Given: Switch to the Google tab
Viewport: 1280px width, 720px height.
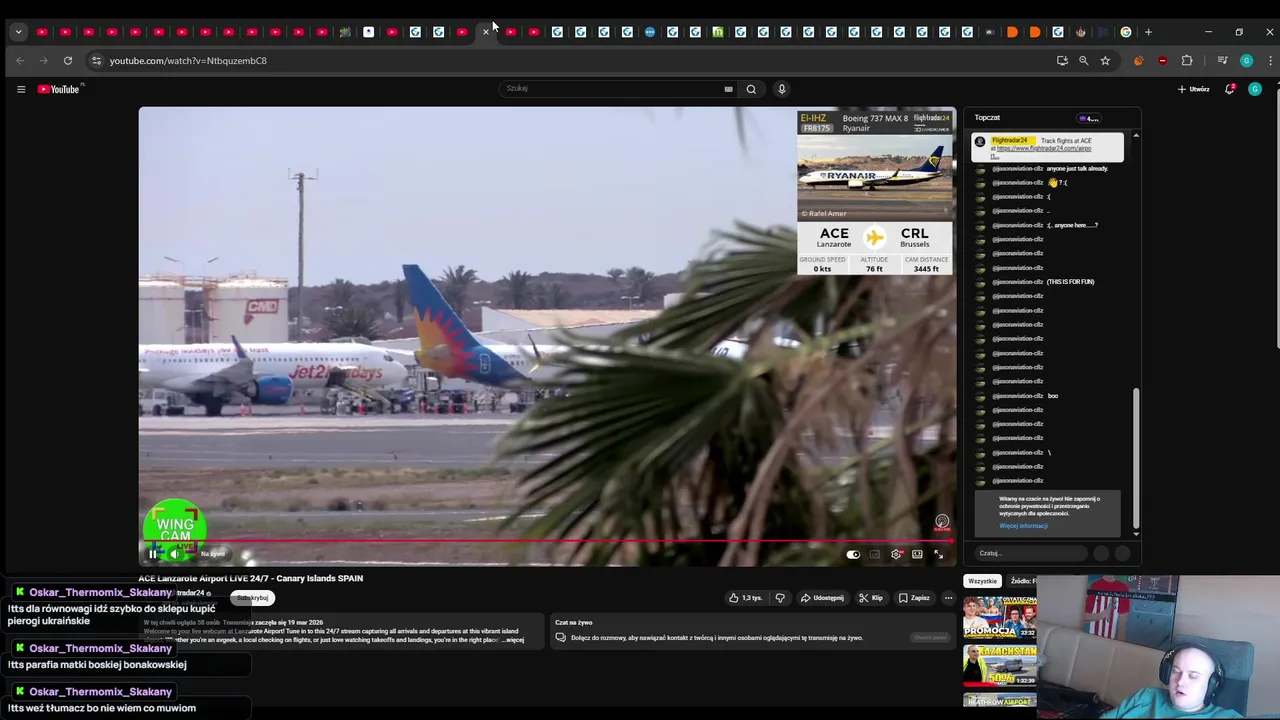Looking at the screenshot, I should [1126, 32].
